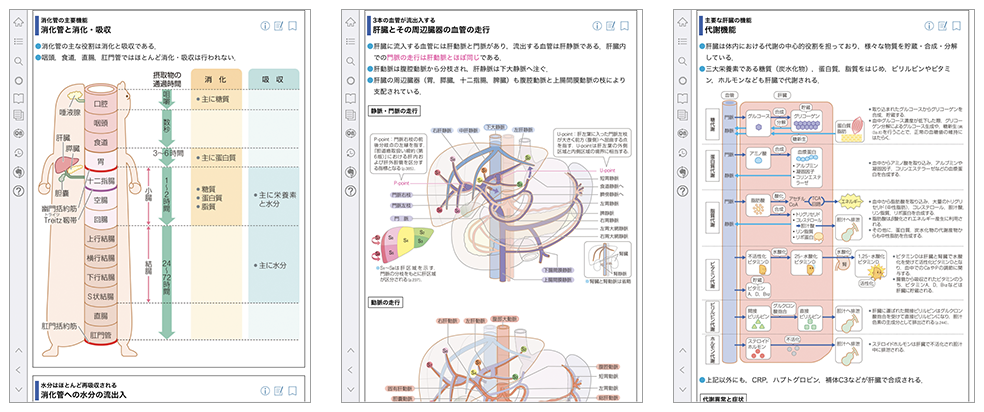Screen dimensions: 984x412
Task: Click the 消化 column header in the digestion table
Action: pyautogui.click(x=216, y=82)
